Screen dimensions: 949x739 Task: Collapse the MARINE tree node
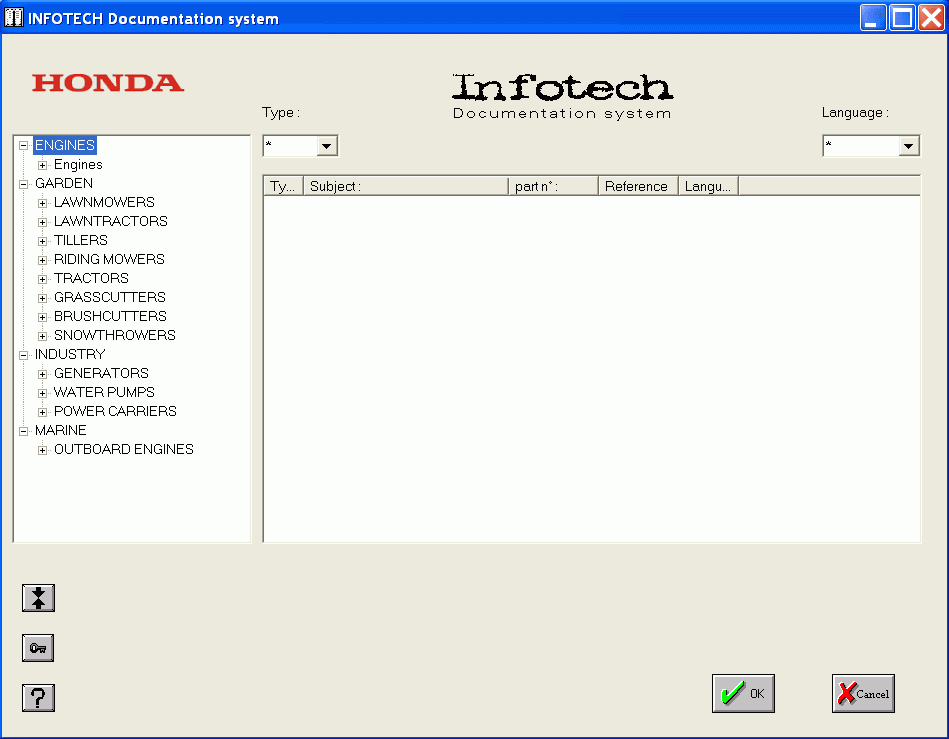[x=24, y=431]
